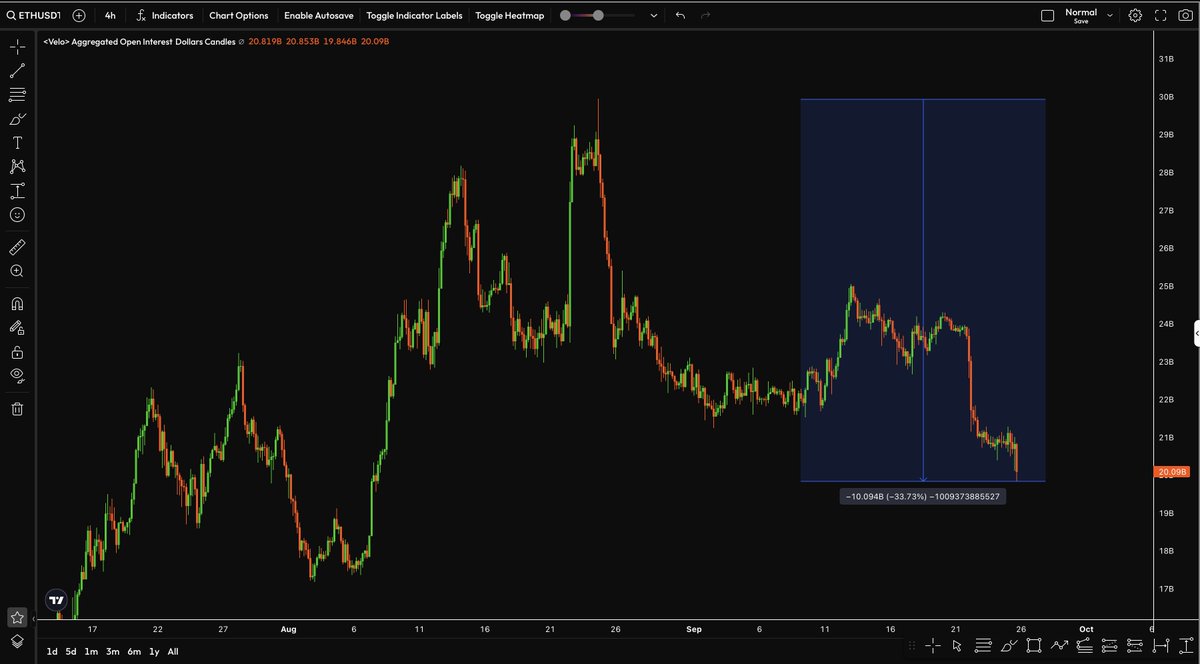This screenshot has height=664, width=1200.
Task: Set time range to 6m
Action: click(134, 652)
